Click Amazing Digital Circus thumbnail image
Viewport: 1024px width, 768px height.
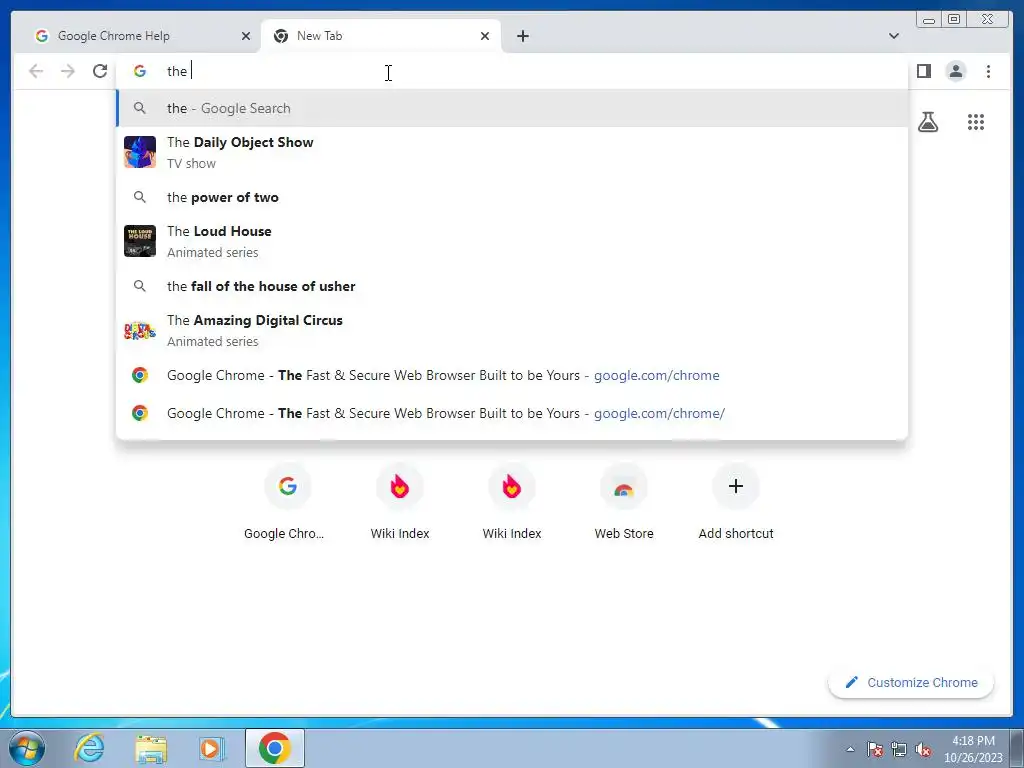pos(140,330)
